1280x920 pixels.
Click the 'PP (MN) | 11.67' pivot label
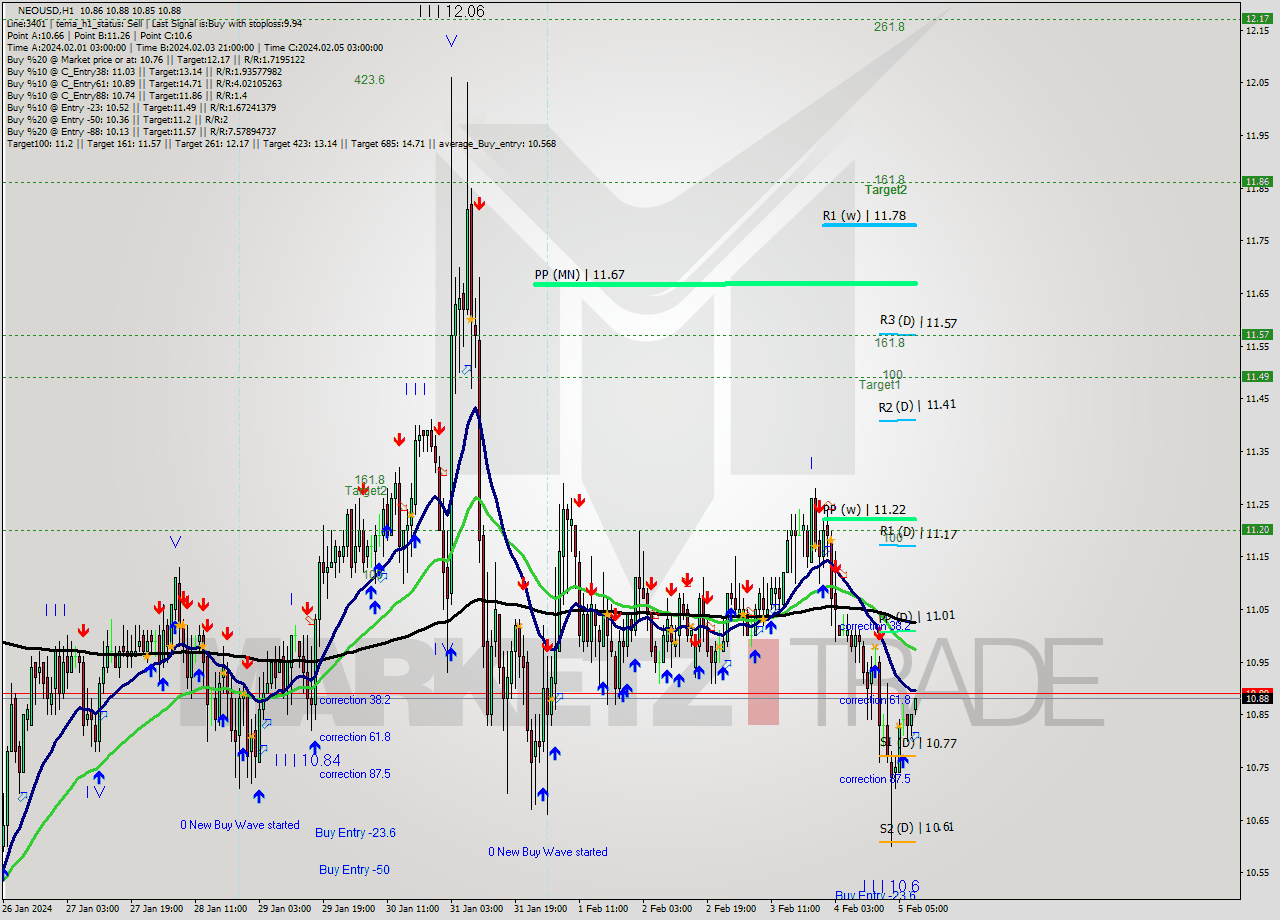click(x=580, y=274)
